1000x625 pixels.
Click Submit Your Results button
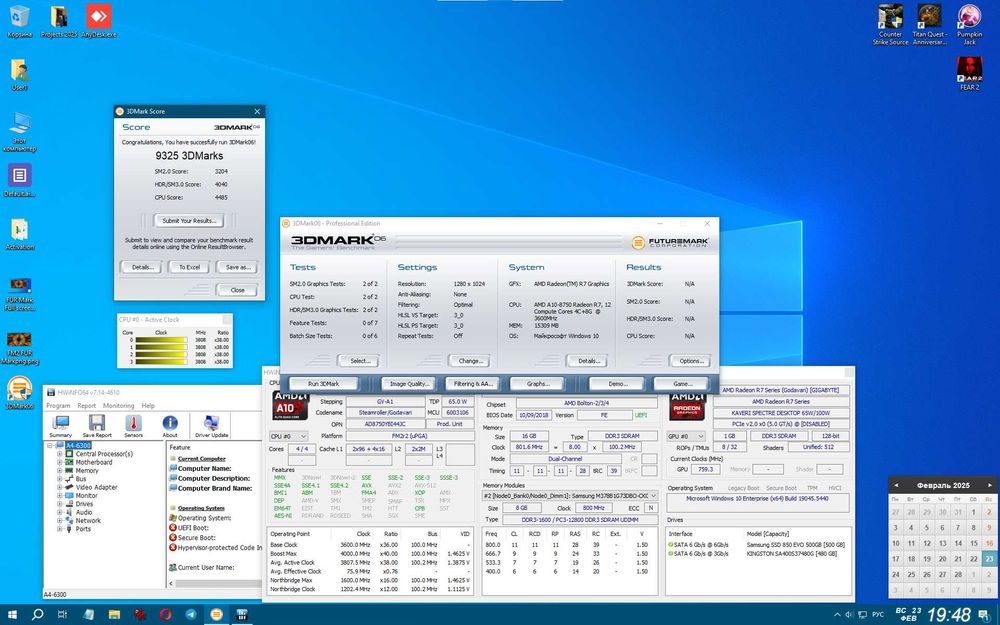click(x=189, y=221)
